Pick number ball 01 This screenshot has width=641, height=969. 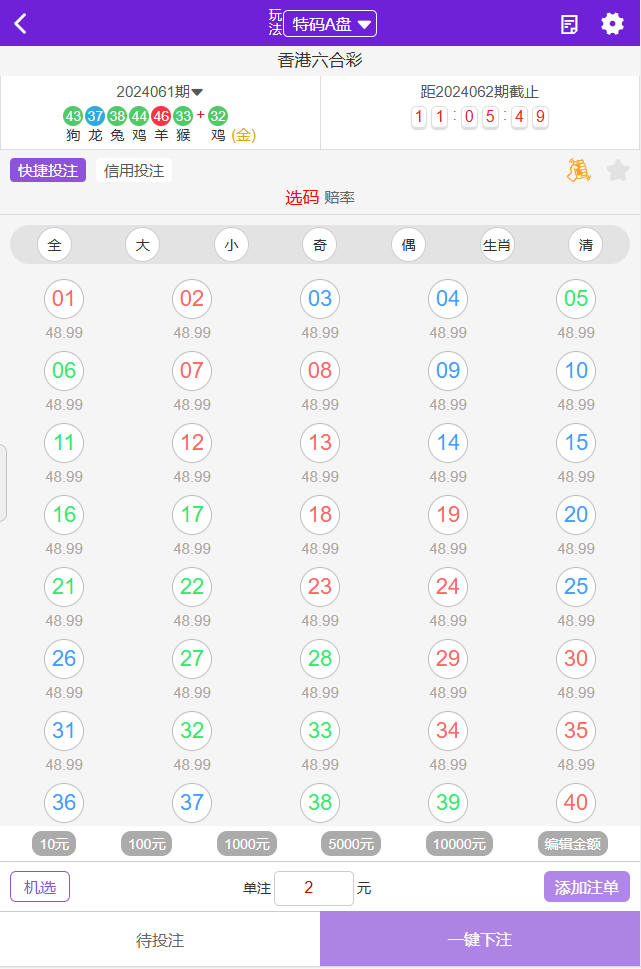coord(64,298)
